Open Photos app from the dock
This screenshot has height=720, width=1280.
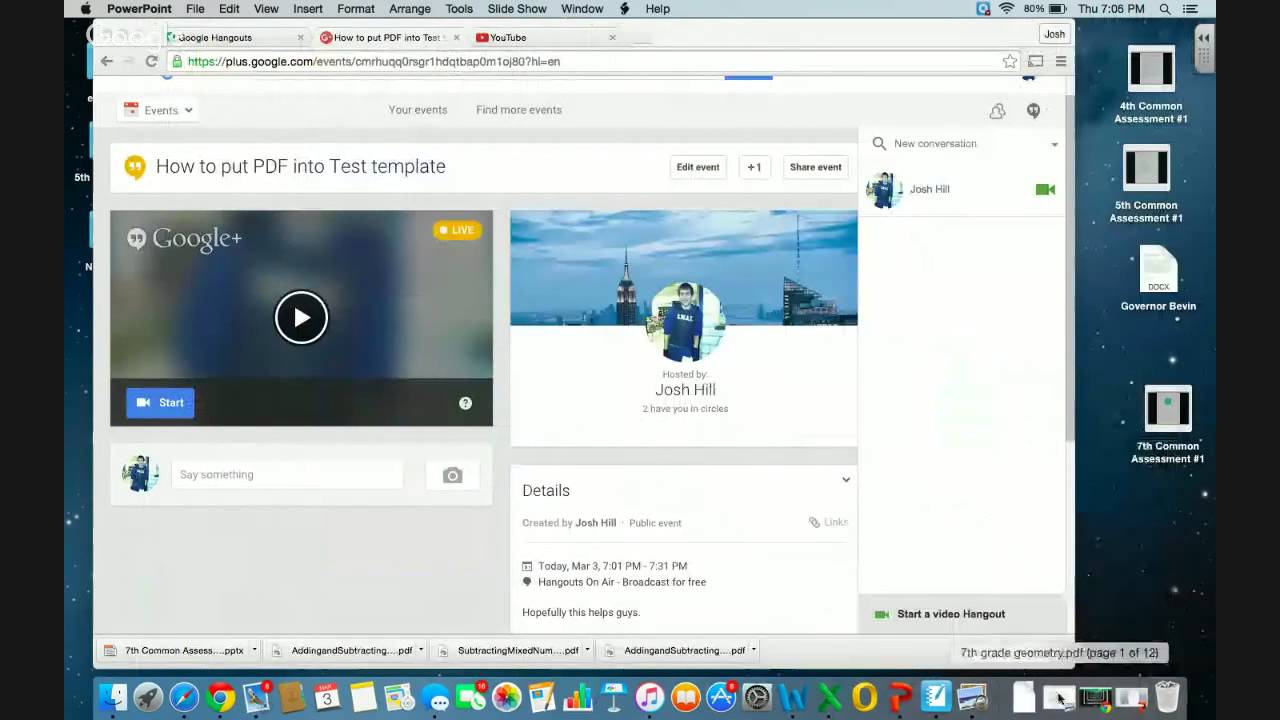(x=507, y=696)
